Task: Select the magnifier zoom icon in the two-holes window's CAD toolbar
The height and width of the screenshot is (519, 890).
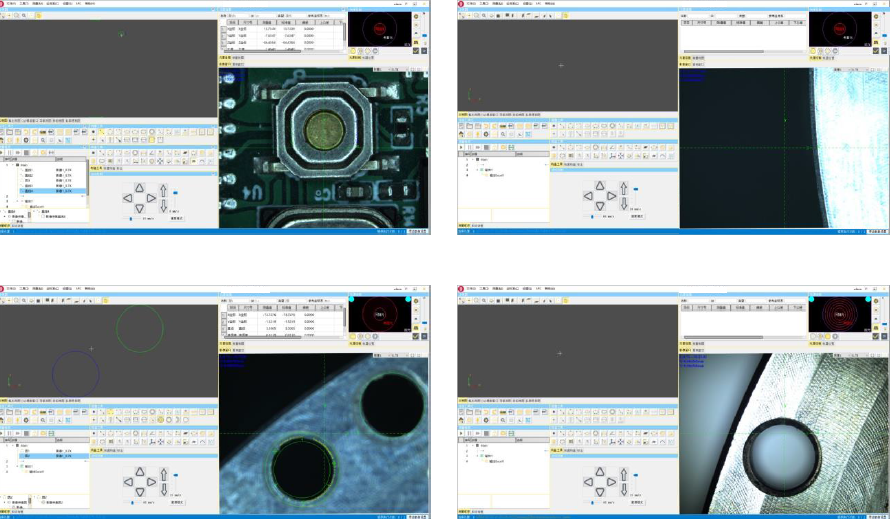Action: tap(42, 419)
